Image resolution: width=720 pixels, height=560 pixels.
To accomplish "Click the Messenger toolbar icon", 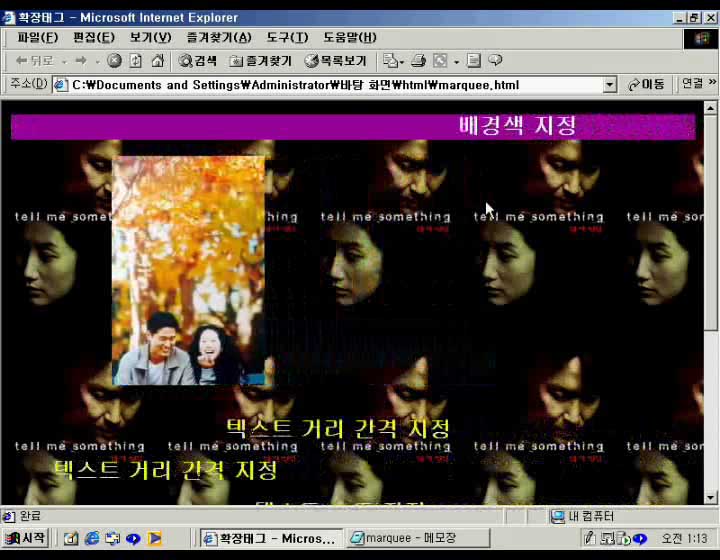I will coord(495,61).
